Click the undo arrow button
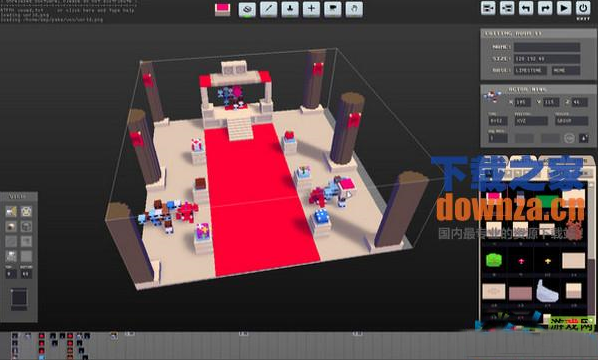 (526, 8)
